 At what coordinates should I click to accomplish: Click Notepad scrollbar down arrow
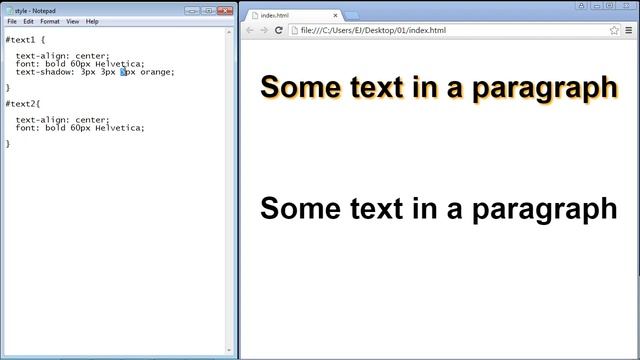(x=229, y=350)
